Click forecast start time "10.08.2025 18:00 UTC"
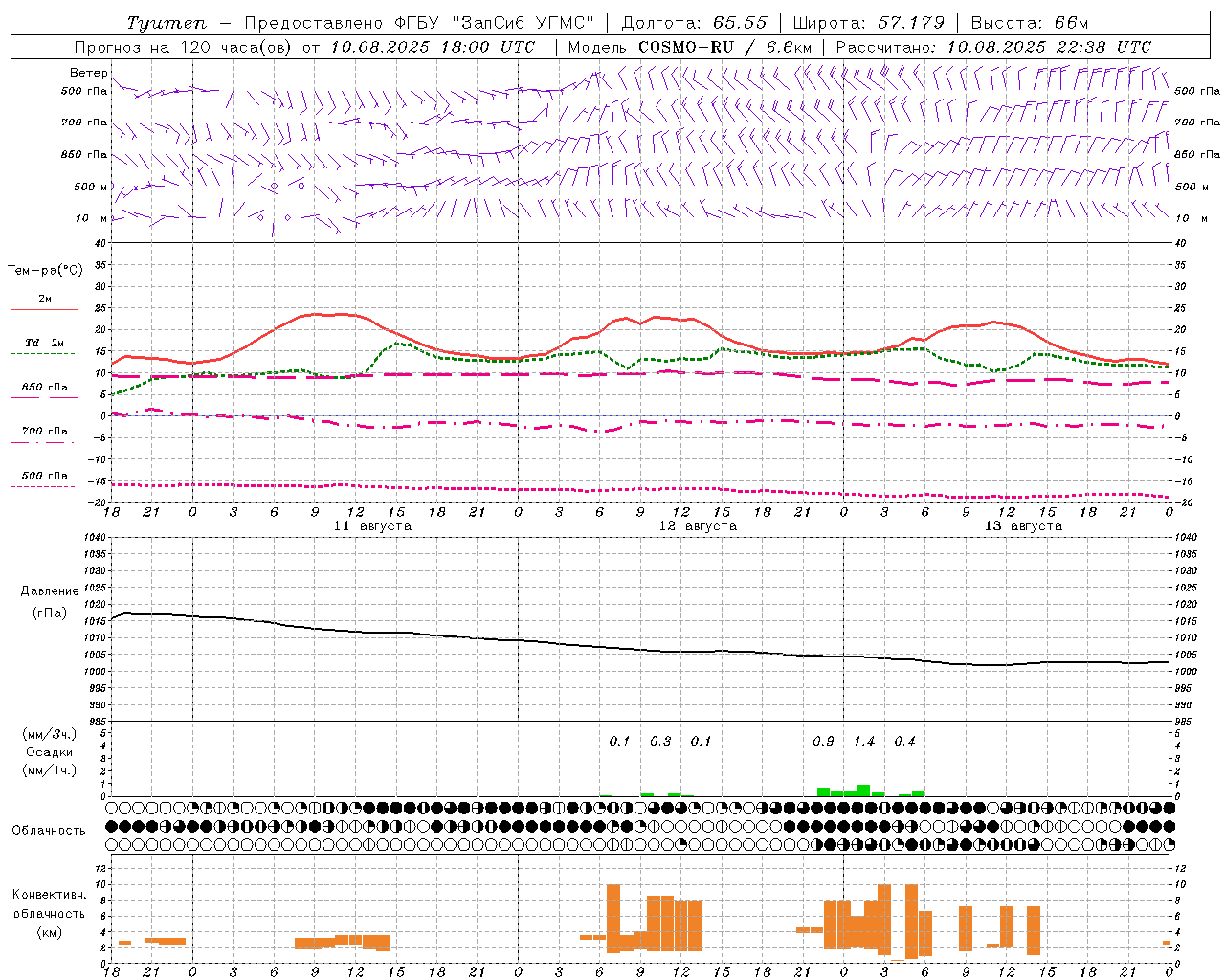Image resolution: width=1225 pixels, height=980 pixels. (433, 47)
